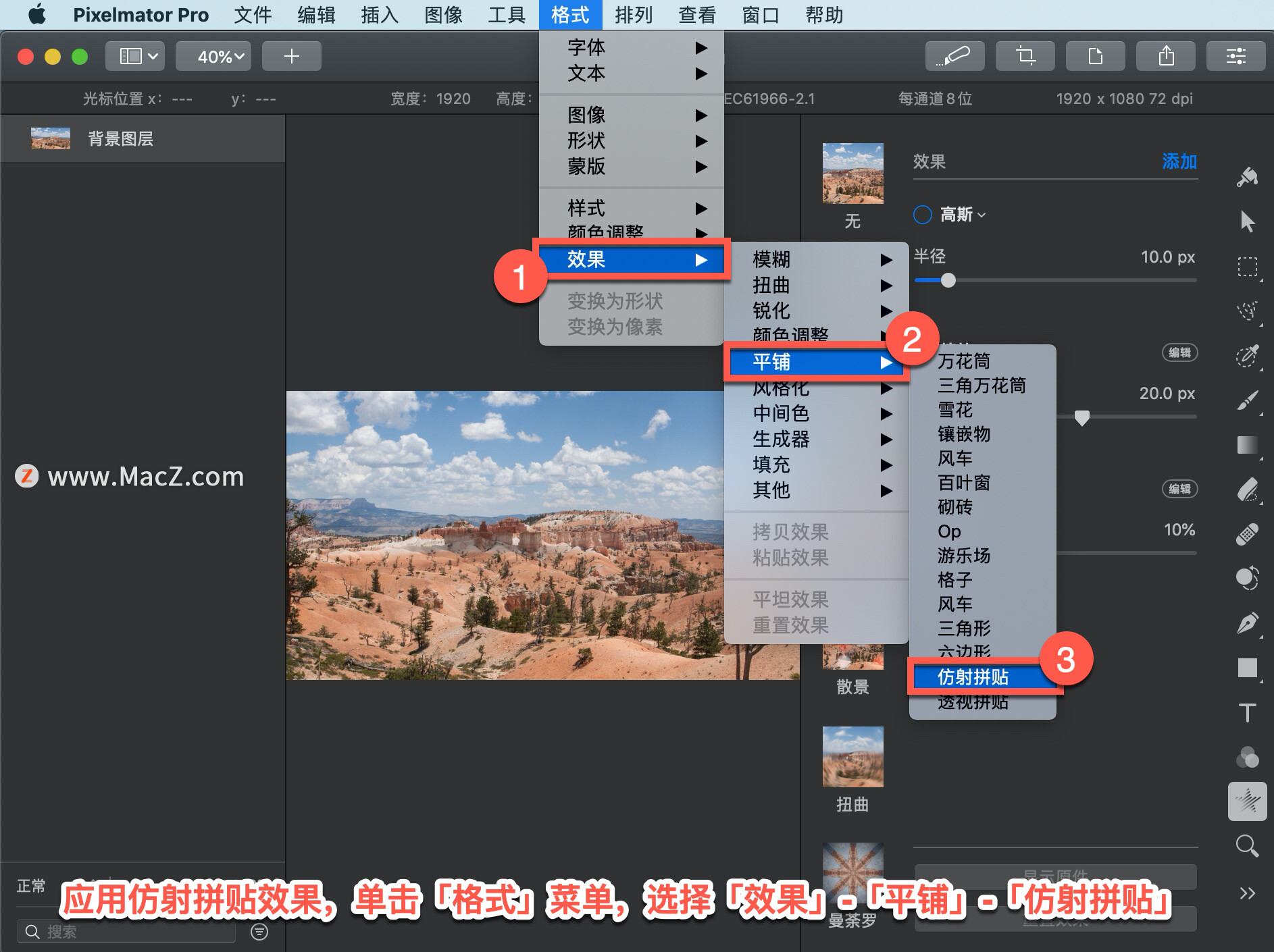This screenshot has width=1274, height=952.
Task: Open the 排列 menu in menu bar
Action: [634, 15]
